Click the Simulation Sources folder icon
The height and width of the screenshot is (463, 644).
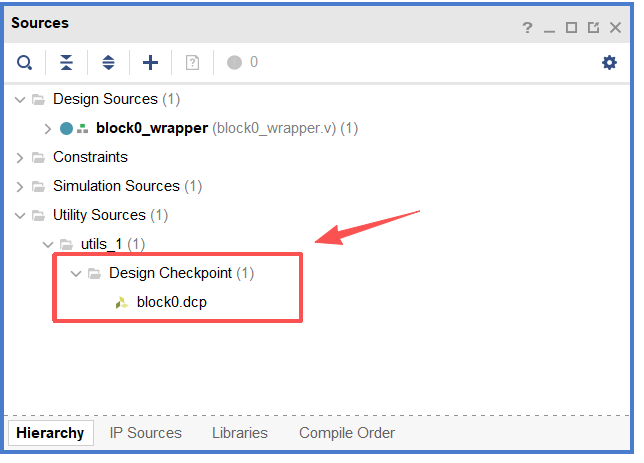tap(38, 187)
